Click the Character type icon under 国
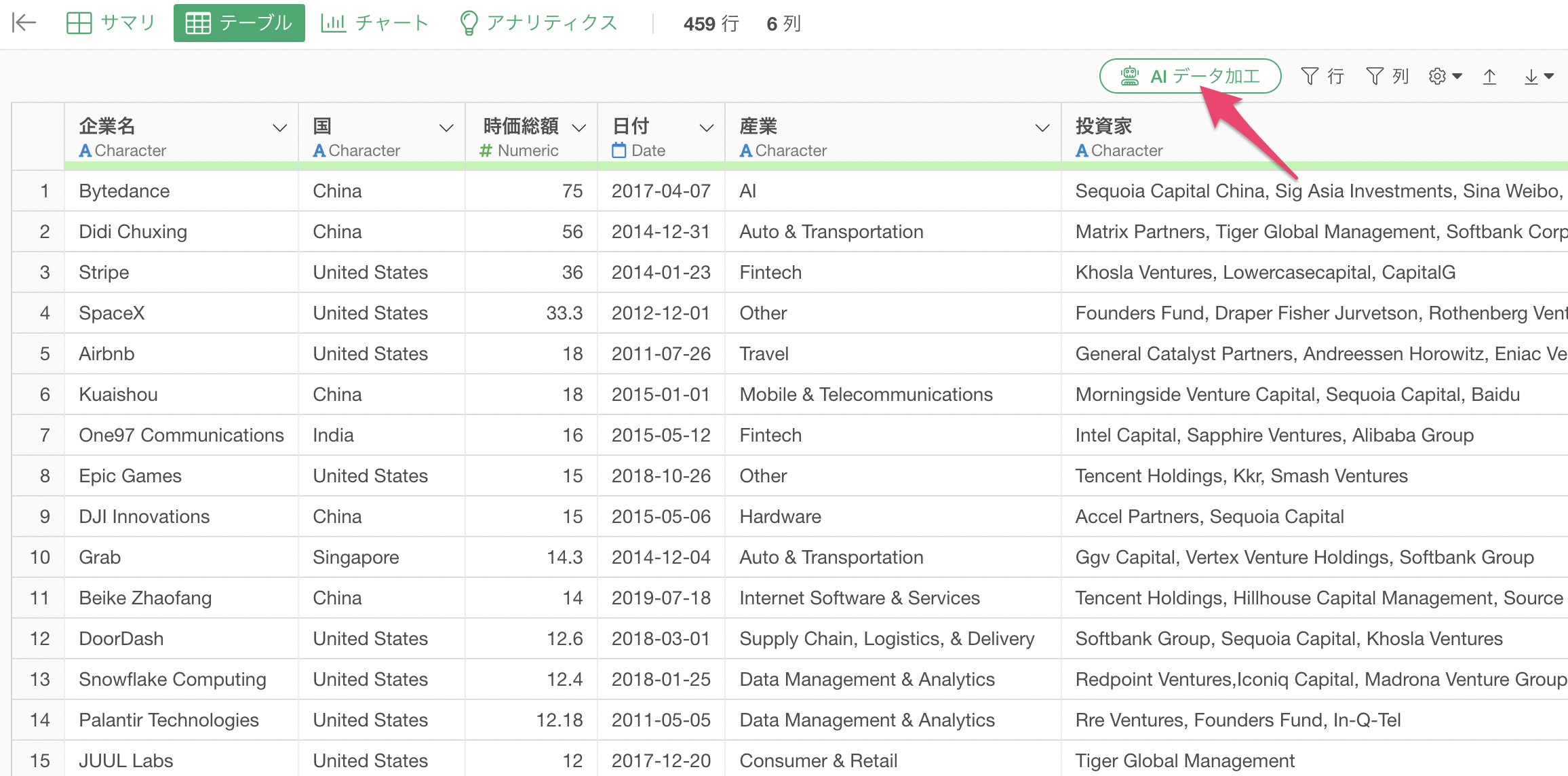The image size is (1568, 776). (x=319, y=151)
